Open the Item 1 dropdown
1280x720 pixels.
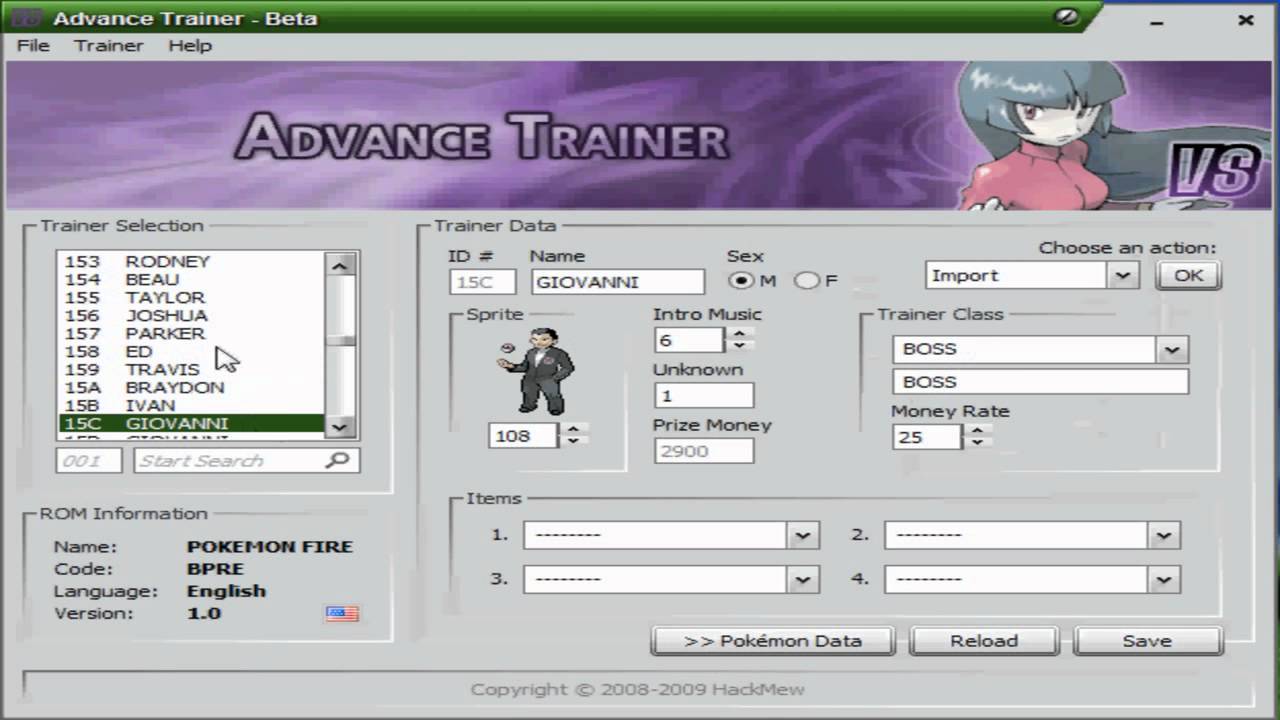pos(803,535)
